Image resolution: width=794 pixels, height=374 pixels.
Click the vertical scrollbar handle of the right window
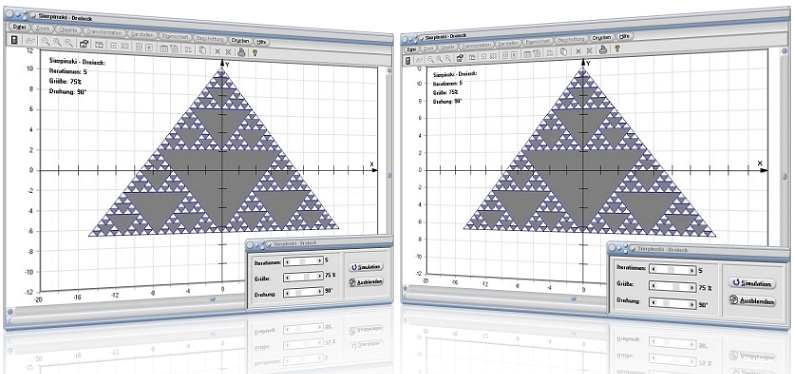[784, 177]
